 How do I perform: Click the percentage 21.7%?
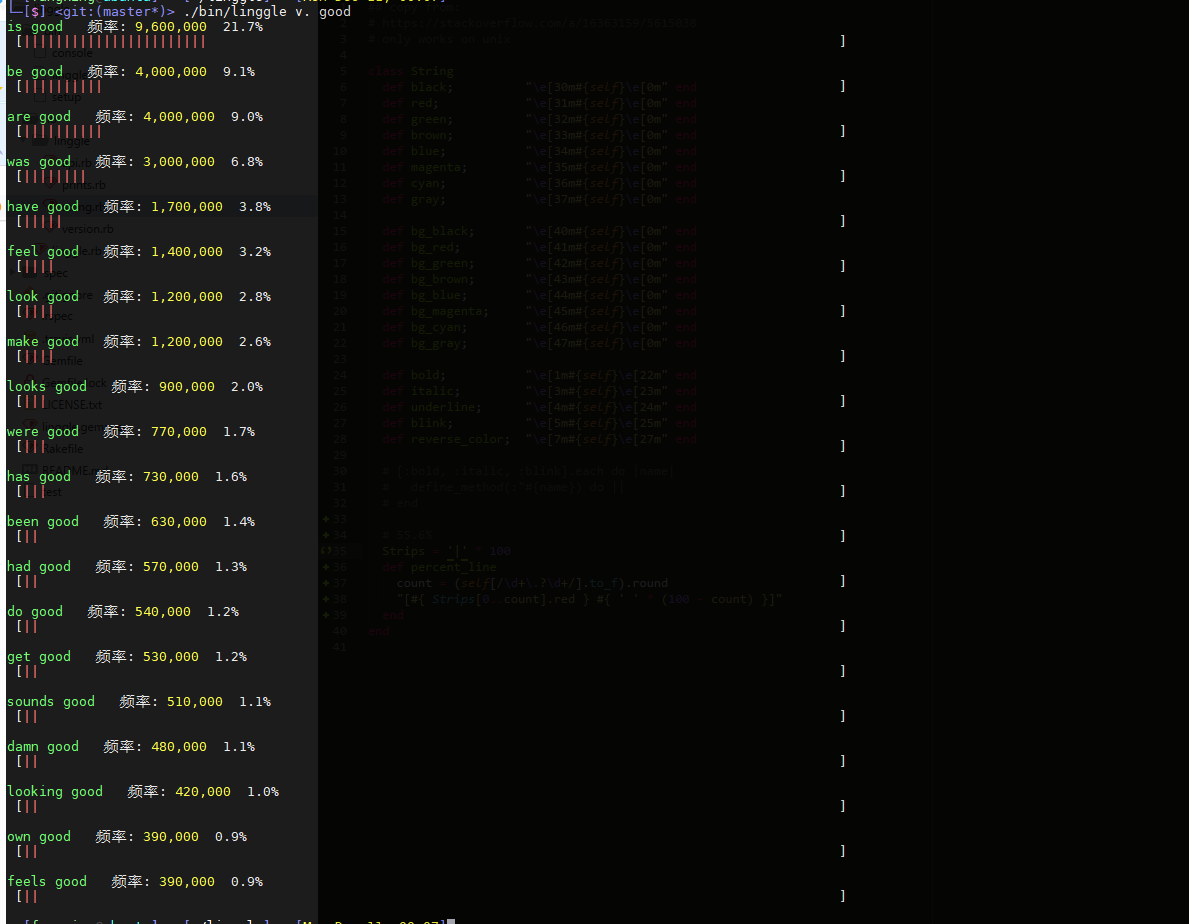pos(243,27)
